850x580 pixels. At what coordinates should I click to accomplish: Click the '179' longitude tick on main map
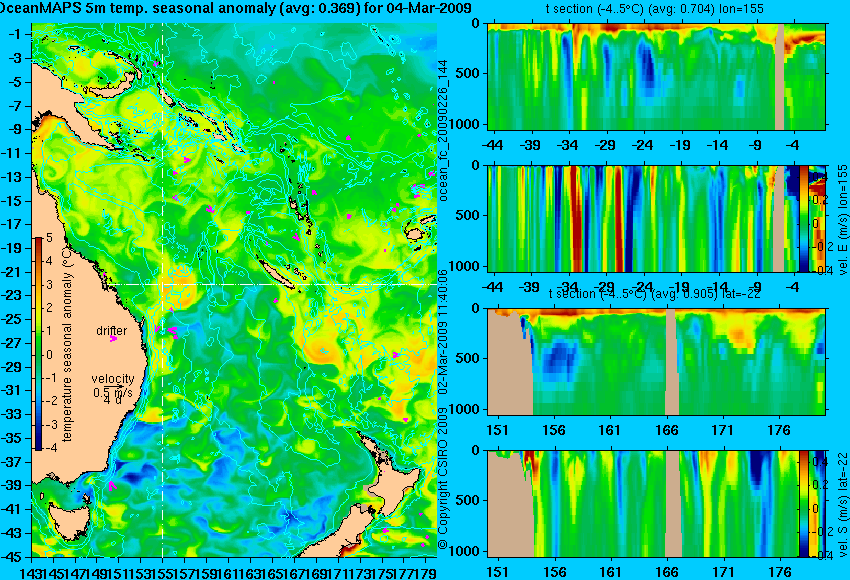click(x=426, y=573)
